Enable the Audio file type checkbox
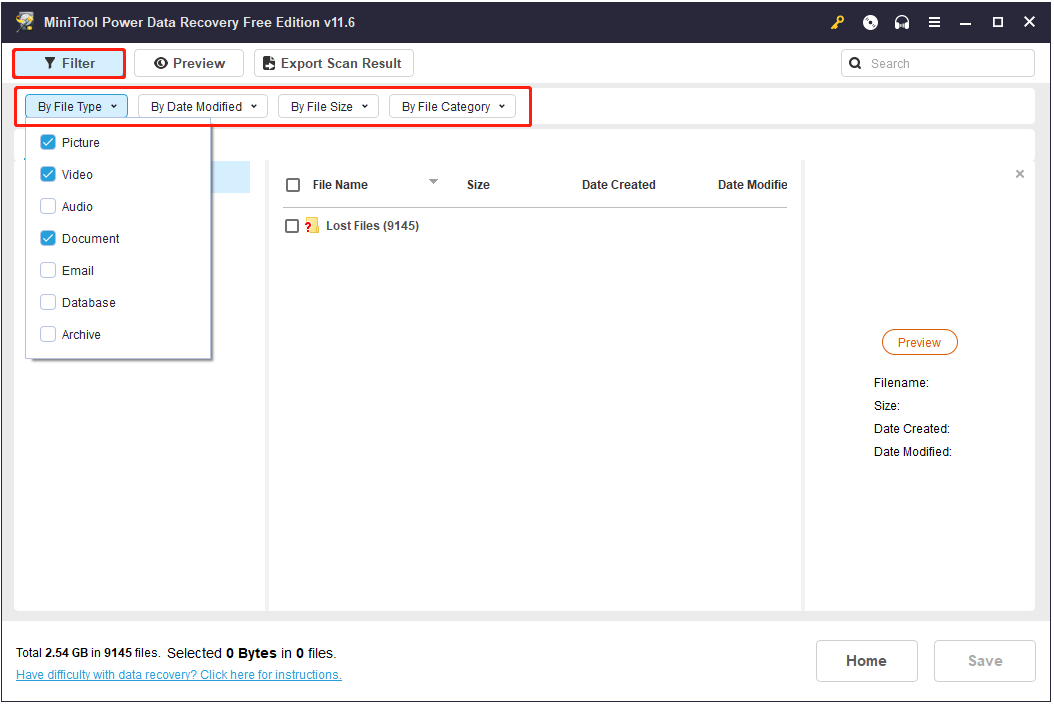 click(47, 206)
